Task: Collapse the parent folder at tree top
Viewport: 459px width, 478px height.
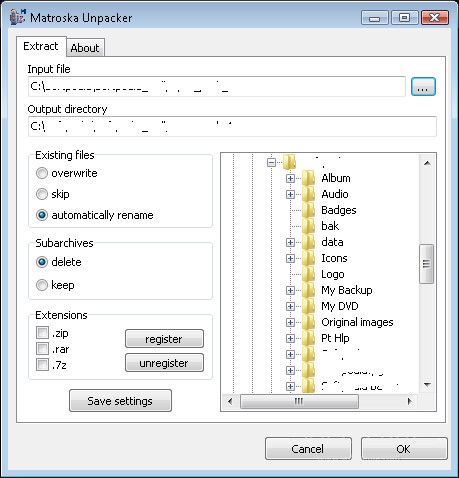Action: click(271, 162)
